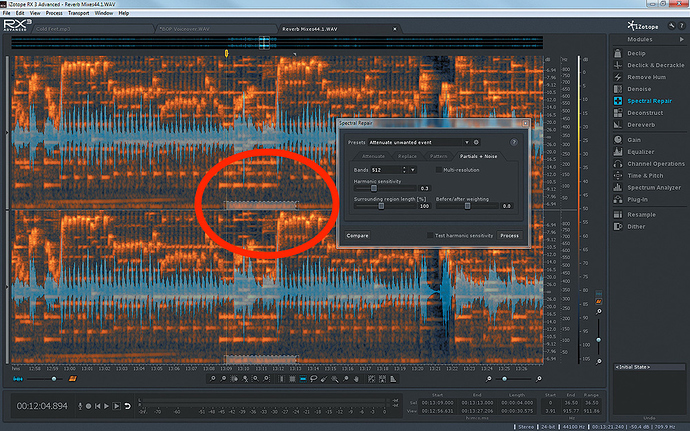Play the current selection only
Screen dimensions: 690x431
click(117, 406)
